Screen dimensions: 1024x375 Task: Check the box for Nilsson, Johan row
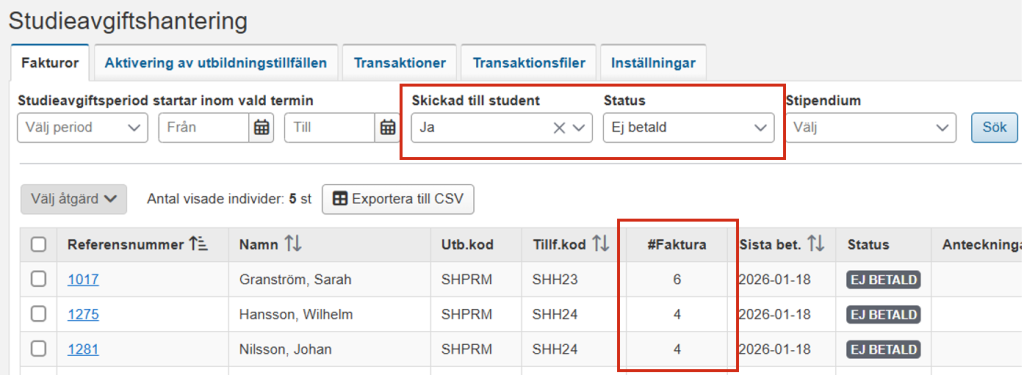pos(39,349)
